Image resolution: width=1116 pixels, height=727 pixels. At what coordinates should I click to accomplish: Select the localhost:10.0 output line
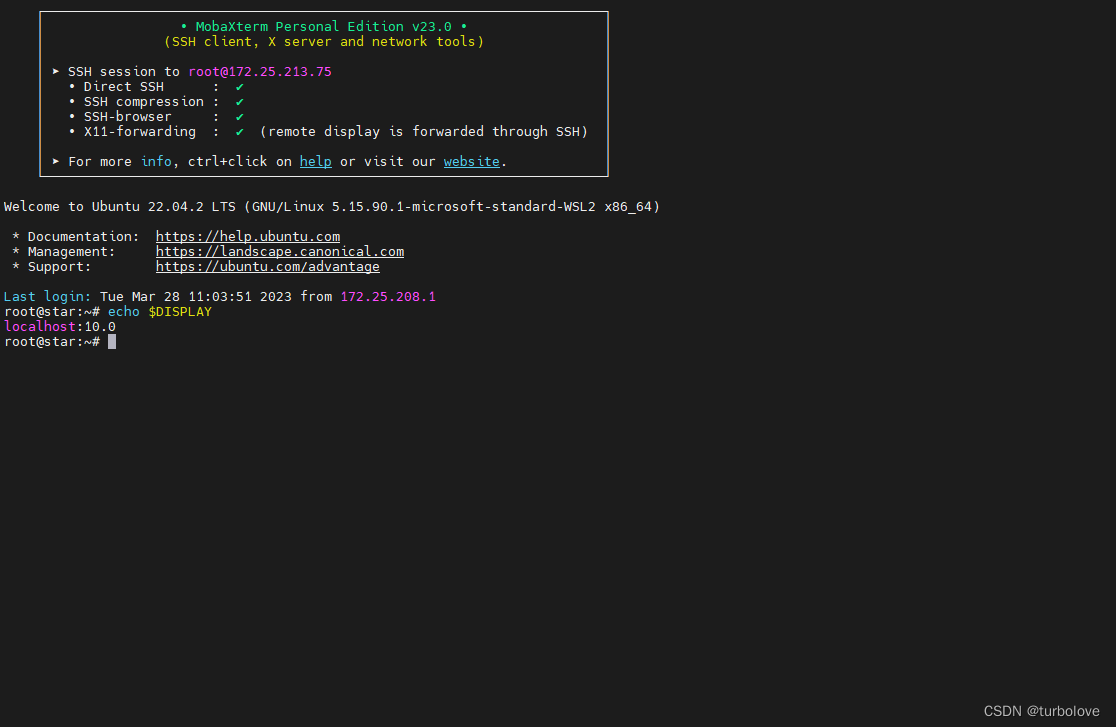[x=59, y=326]
